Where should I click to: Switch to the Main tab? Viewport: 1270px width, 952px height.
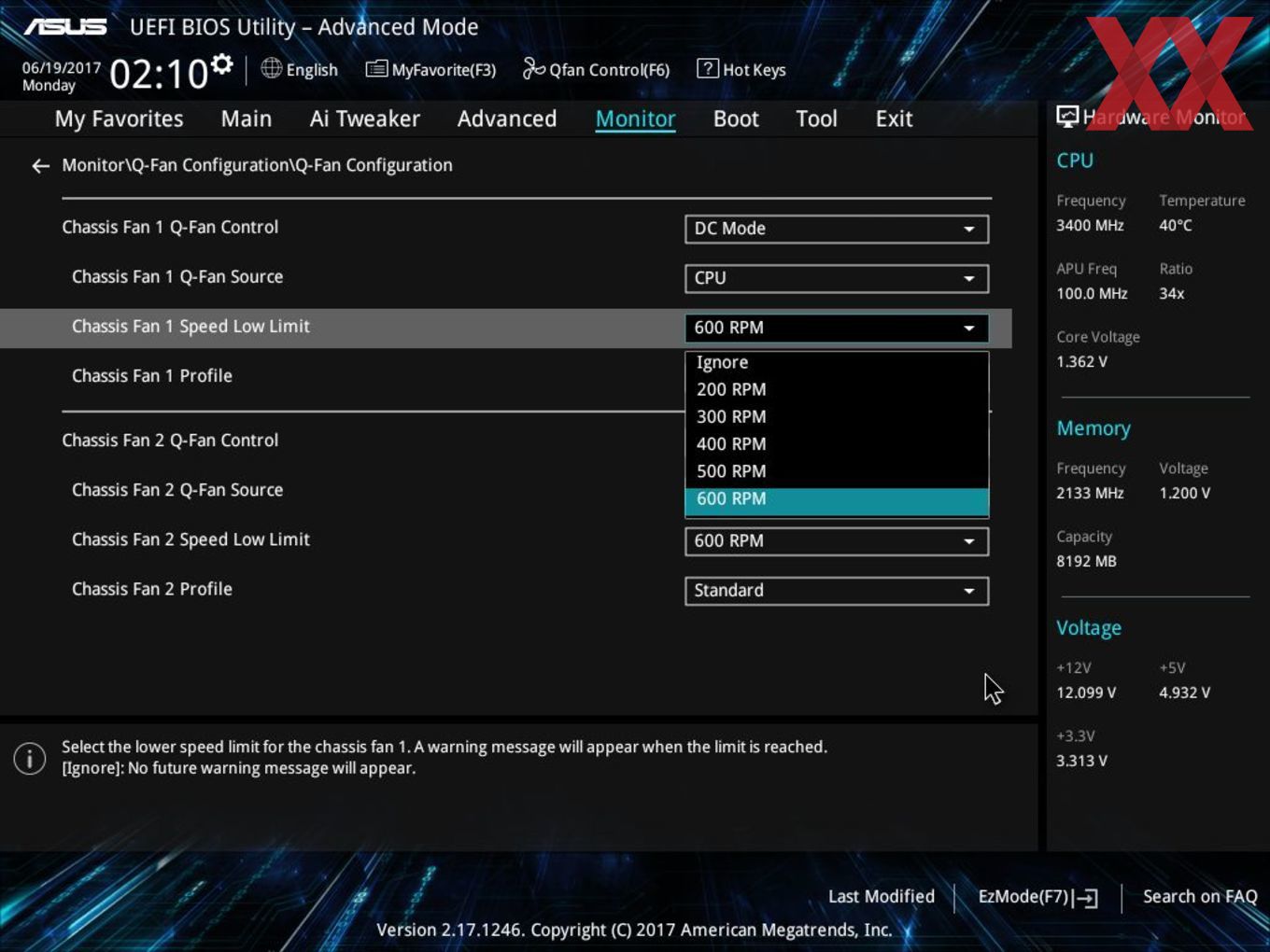(247, 119)
